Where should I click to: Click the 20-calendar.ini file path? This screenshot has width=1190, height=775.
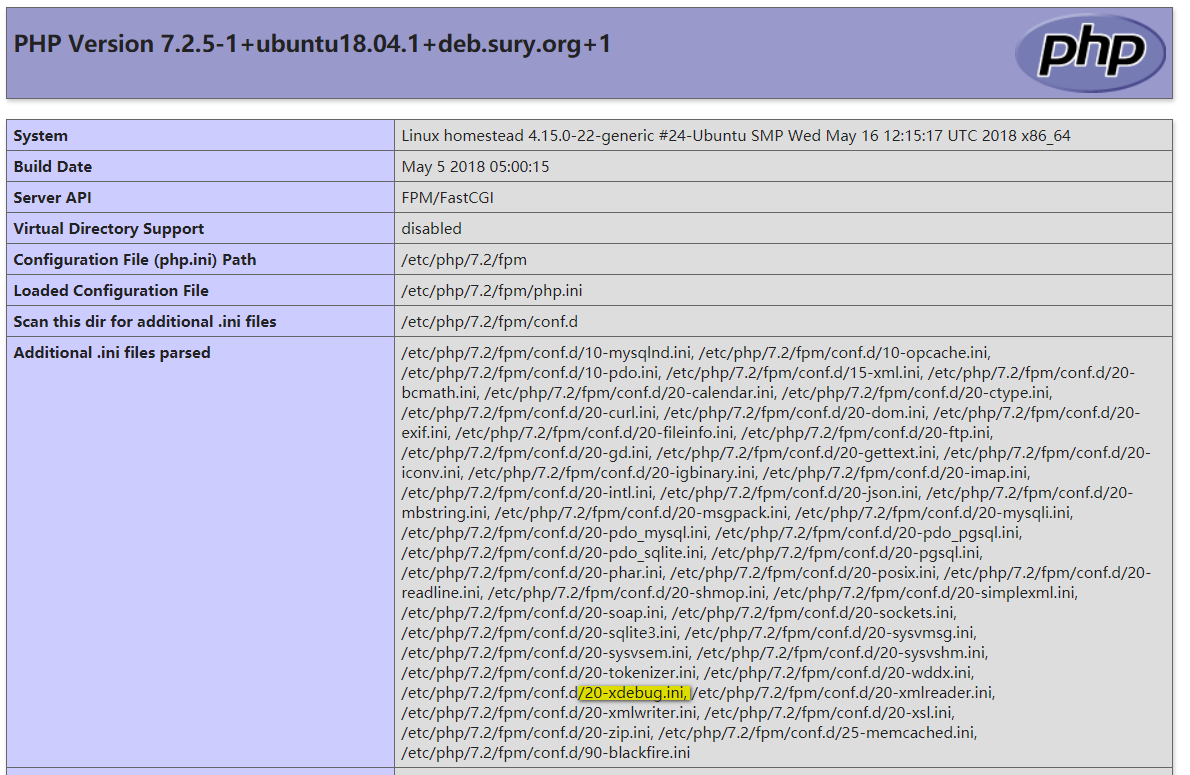click(x=629, y=393)
